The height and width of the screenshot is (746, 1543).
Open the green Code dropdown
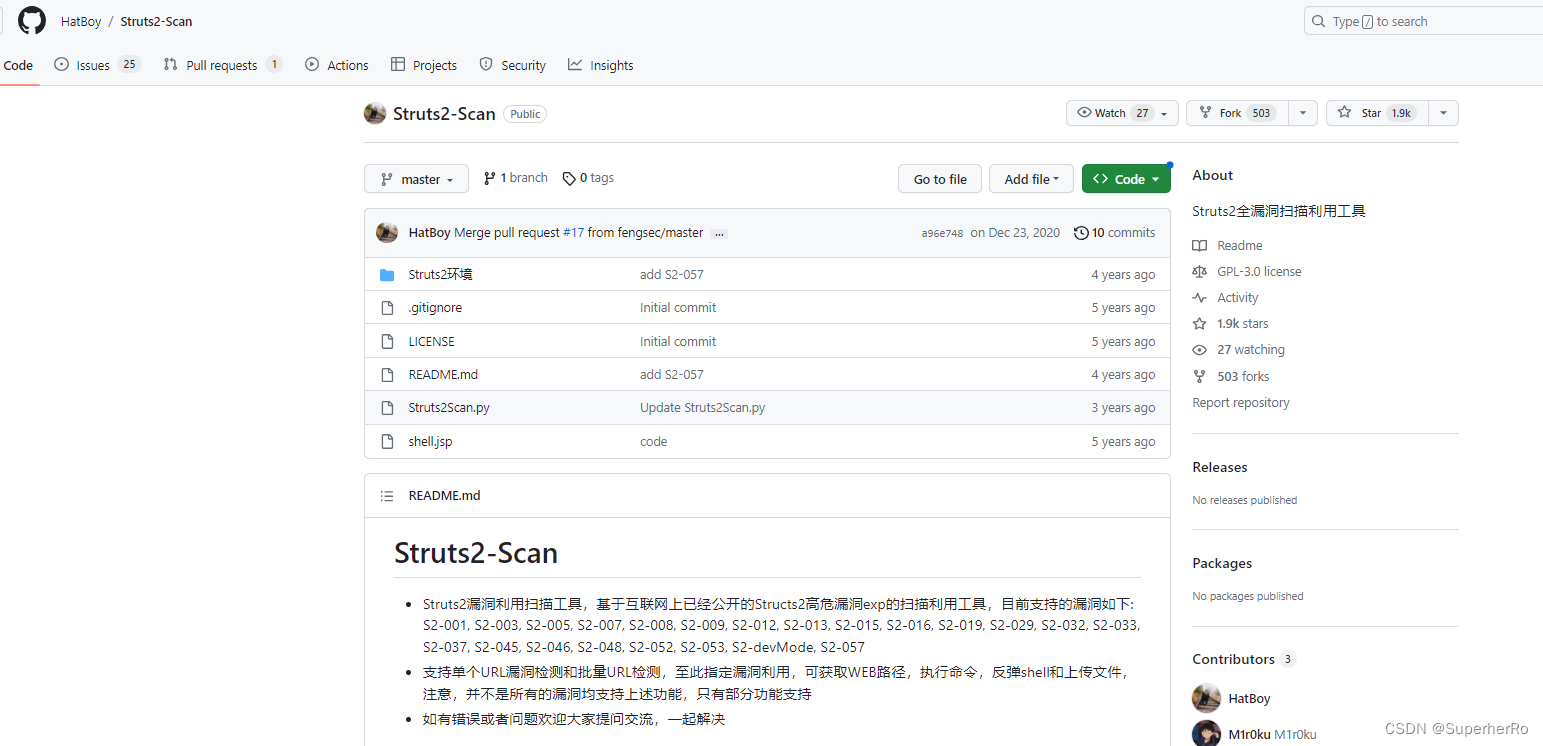coord(1126,179)
